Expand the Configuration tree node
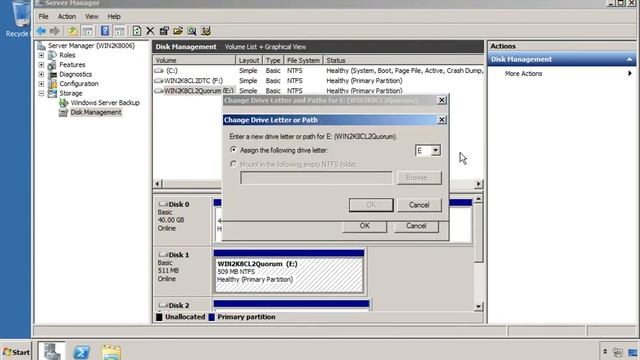The width and height of the screenshot is (640, 360). (x=41, y=84)
